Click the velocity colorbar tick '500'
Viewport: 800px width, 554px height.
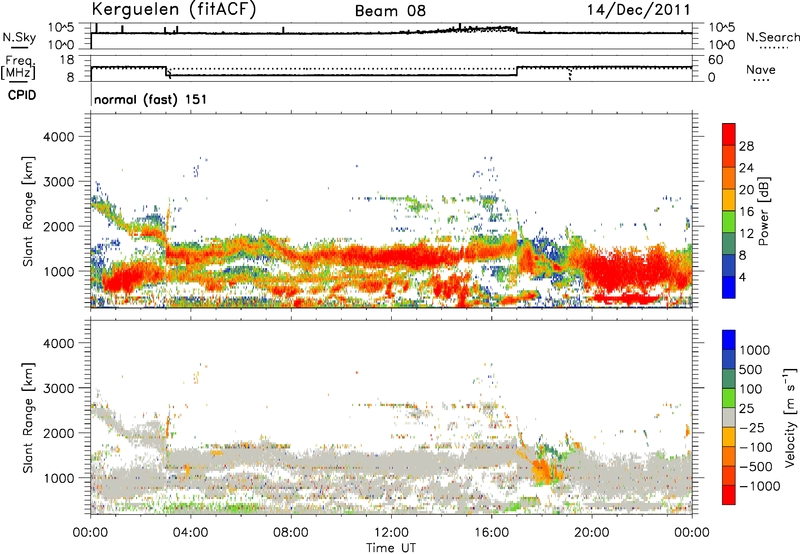pyautogui.click(x=751, y=369)
